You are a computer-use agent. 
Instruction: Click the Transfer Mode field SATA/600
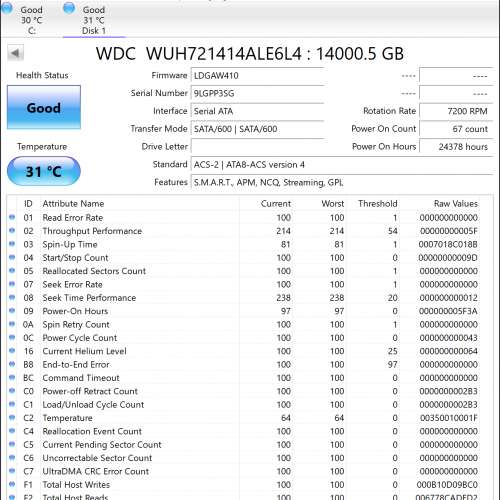pyautogui.click(x=257, y=129)
